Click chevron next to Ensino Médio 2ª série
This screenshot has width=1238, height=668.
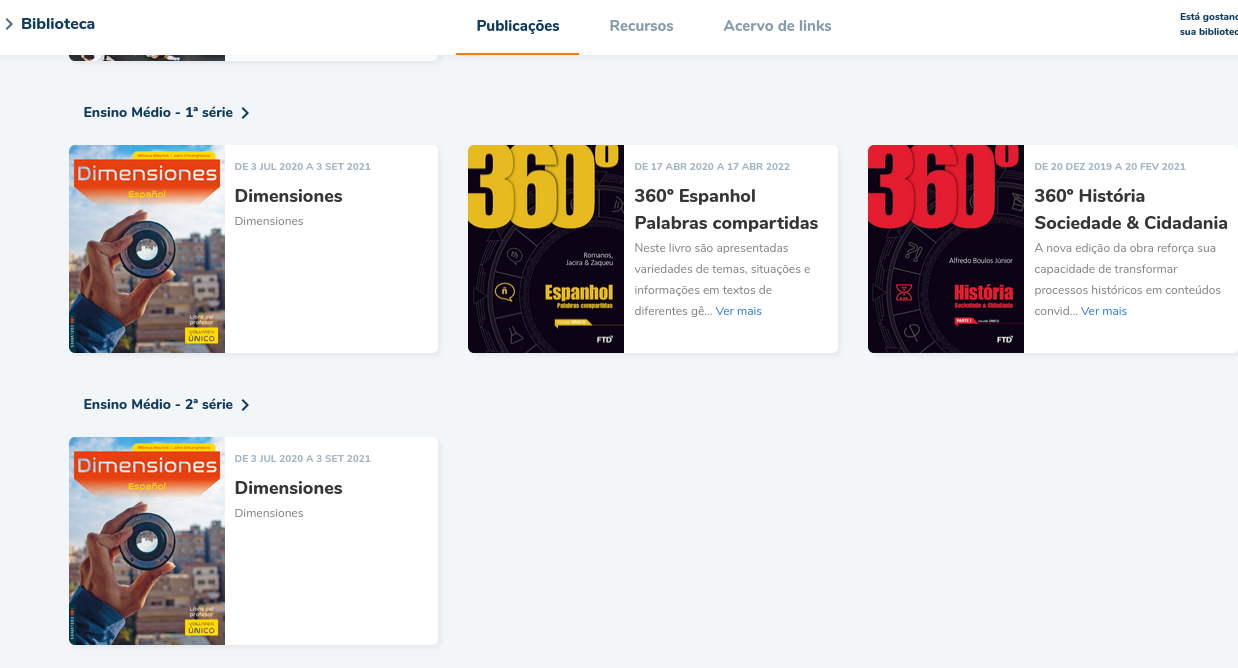(x=245, y=405)
